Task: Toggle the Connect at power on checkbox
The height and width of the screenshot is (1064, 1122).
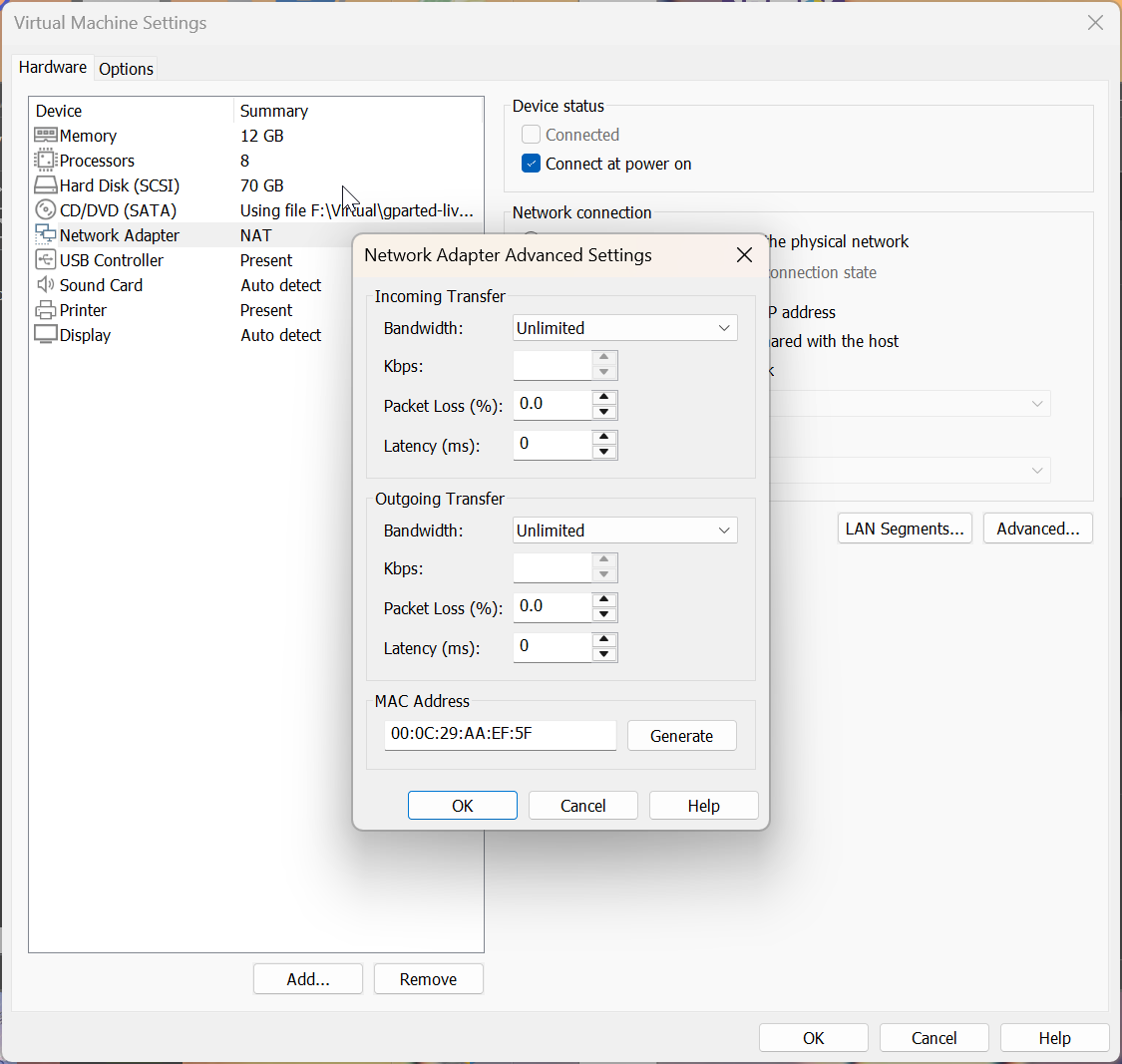Action: point(532,164)
